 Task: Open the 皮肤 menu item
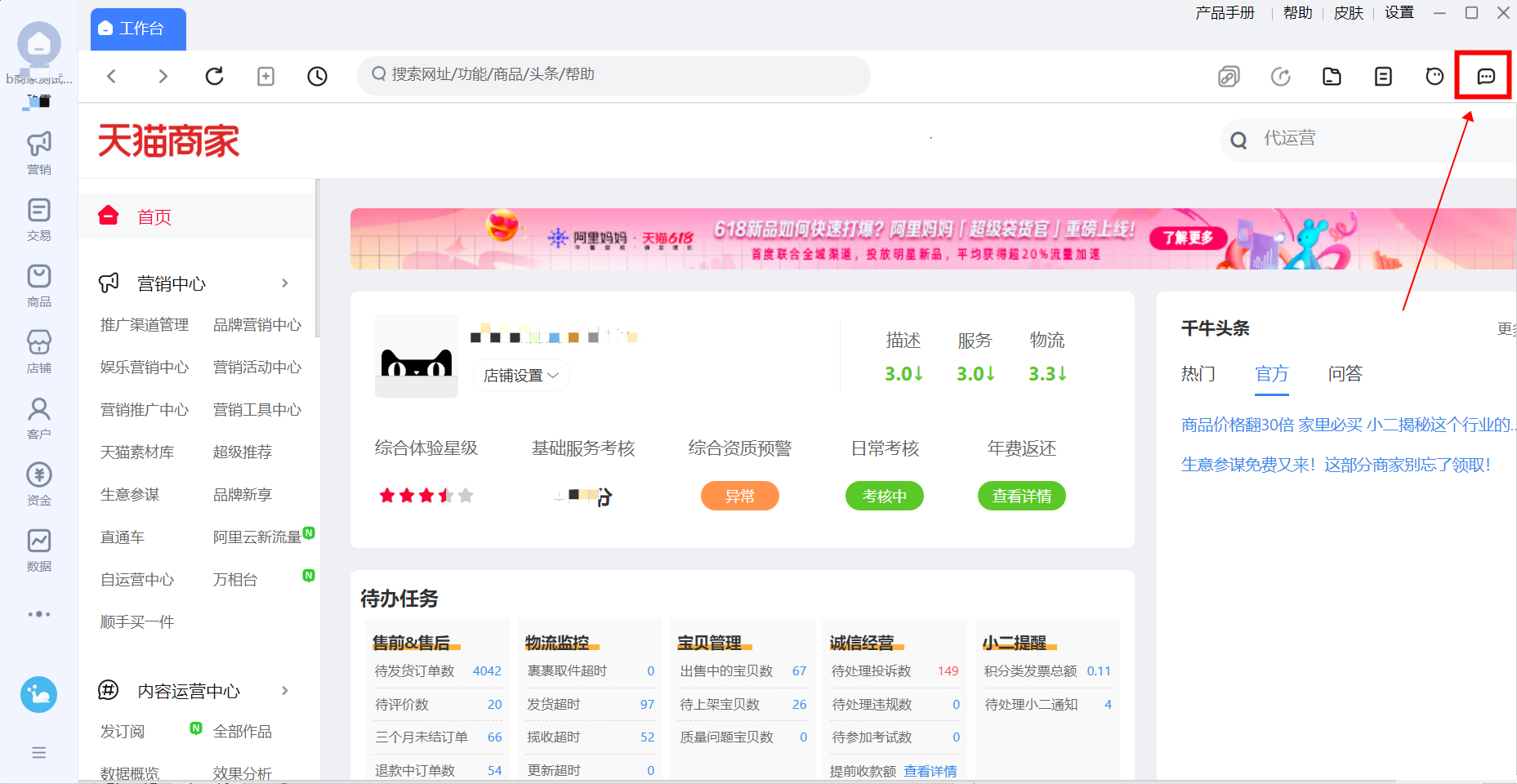(1349, 13)
